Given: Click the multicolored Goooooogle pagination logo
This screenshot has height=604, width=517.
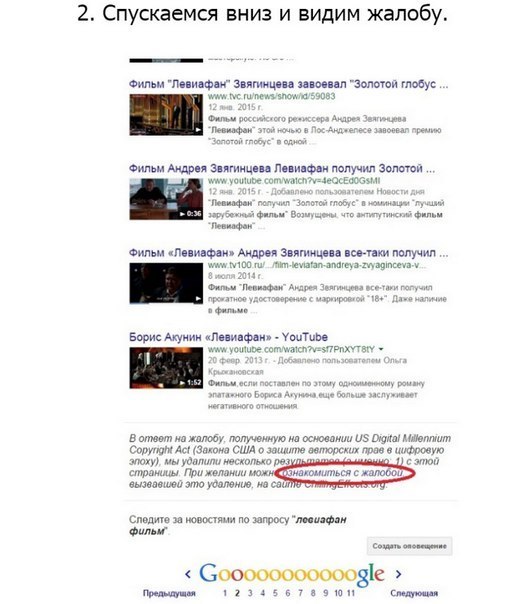Looking at the screenshot, I should pyautogui.click(x=292, y=574).
